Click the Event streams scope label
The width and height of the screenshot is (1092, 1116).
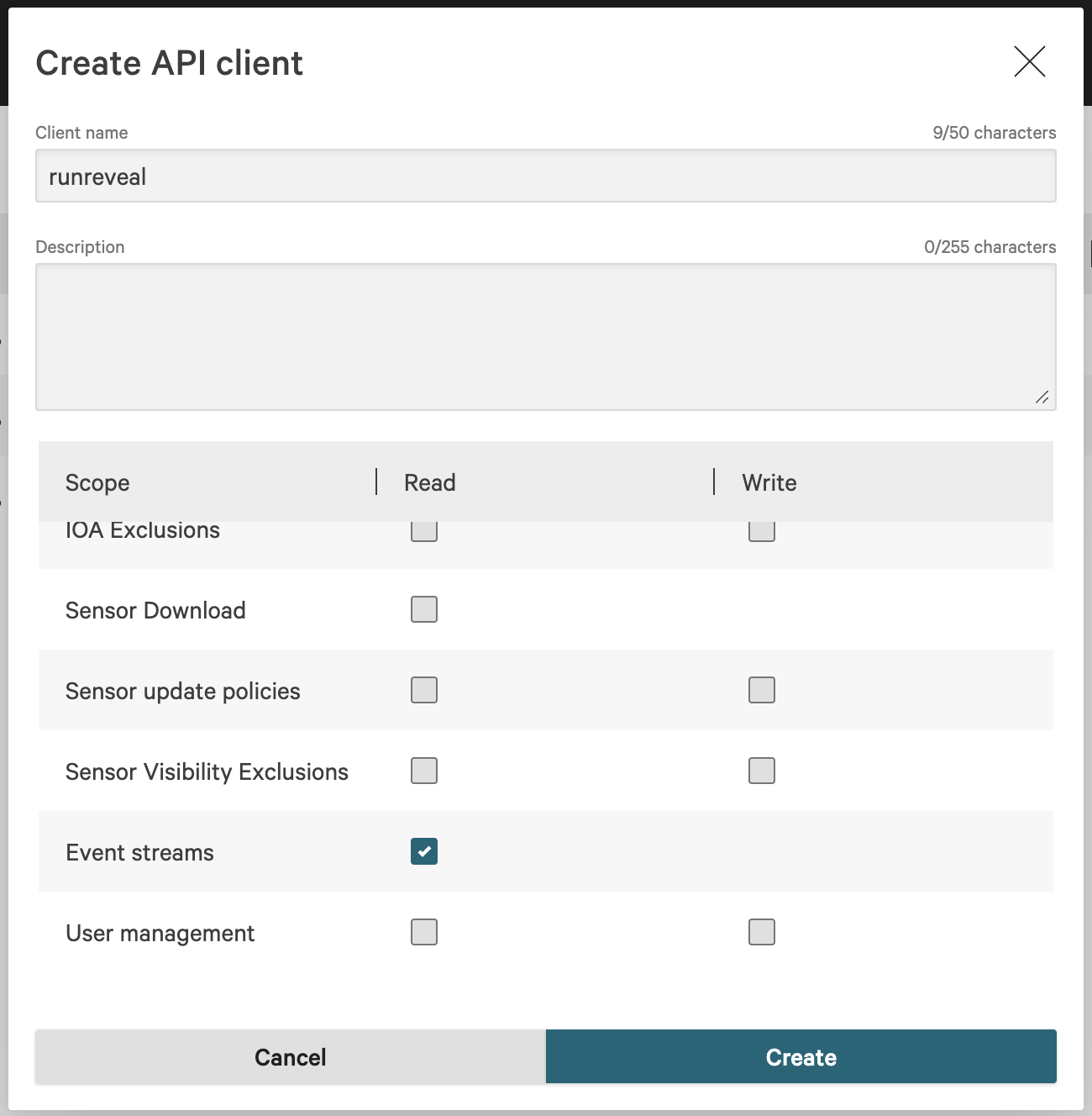(x=140, y=852)
